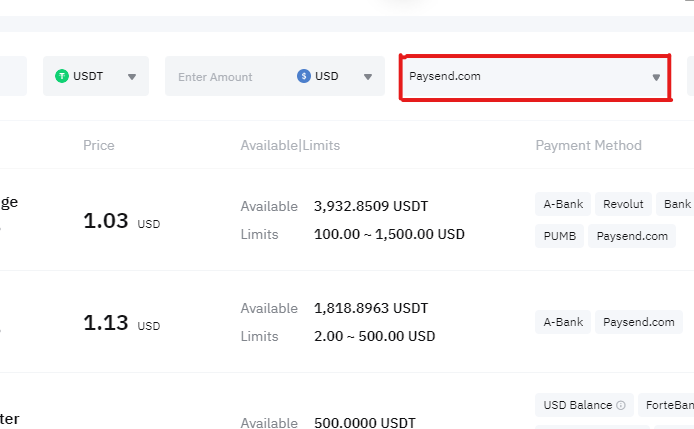The height and width of the screenshot is (429, 694).
Task: Click the Bank tag next to Revolut
Action: [x=675, y=204]
